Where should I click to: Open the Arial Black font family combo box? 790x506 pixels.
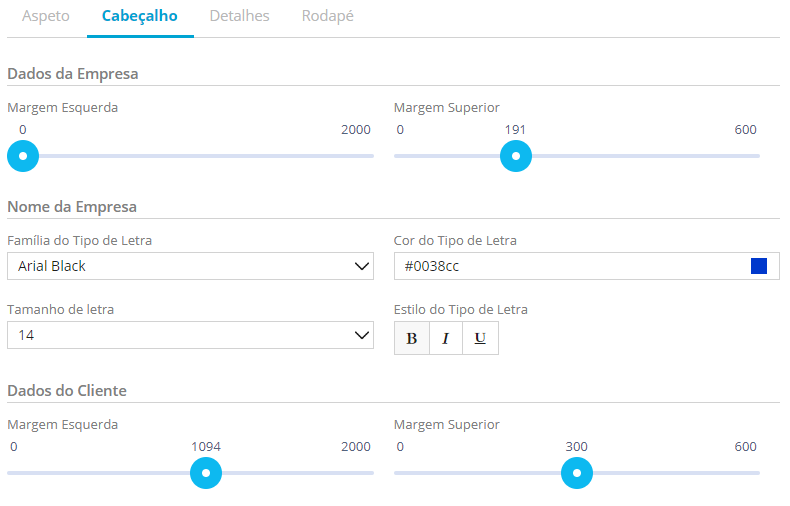pos(180,266)
